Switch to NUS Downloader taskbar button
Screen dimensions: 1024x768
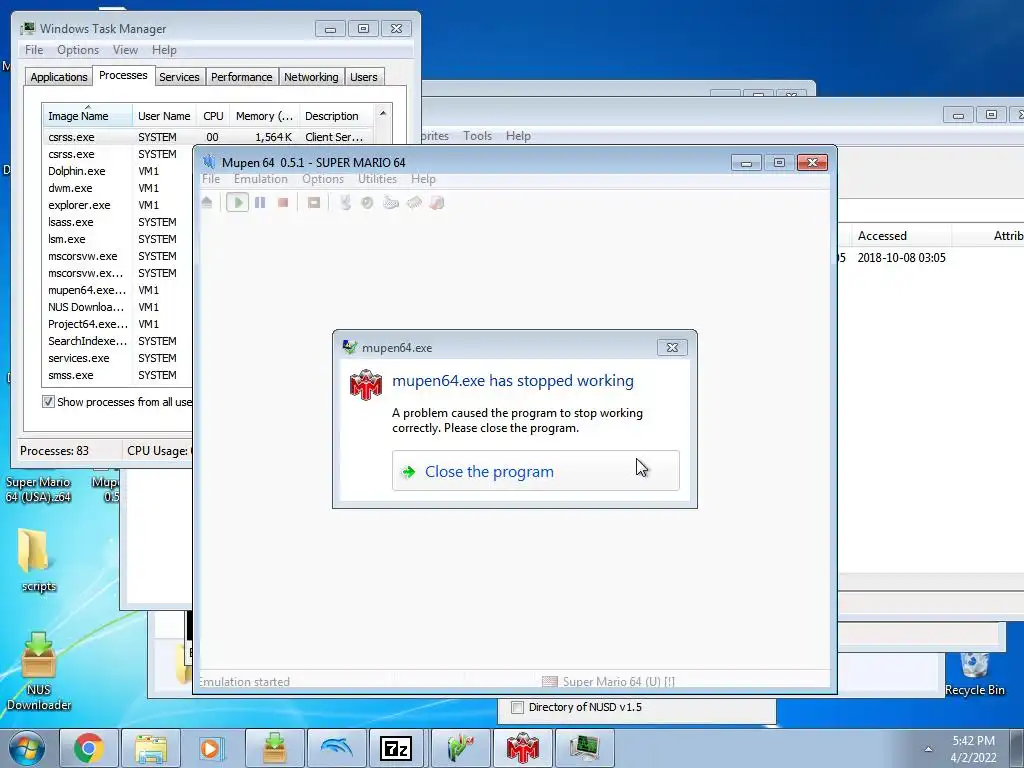(x=274, y=748)
